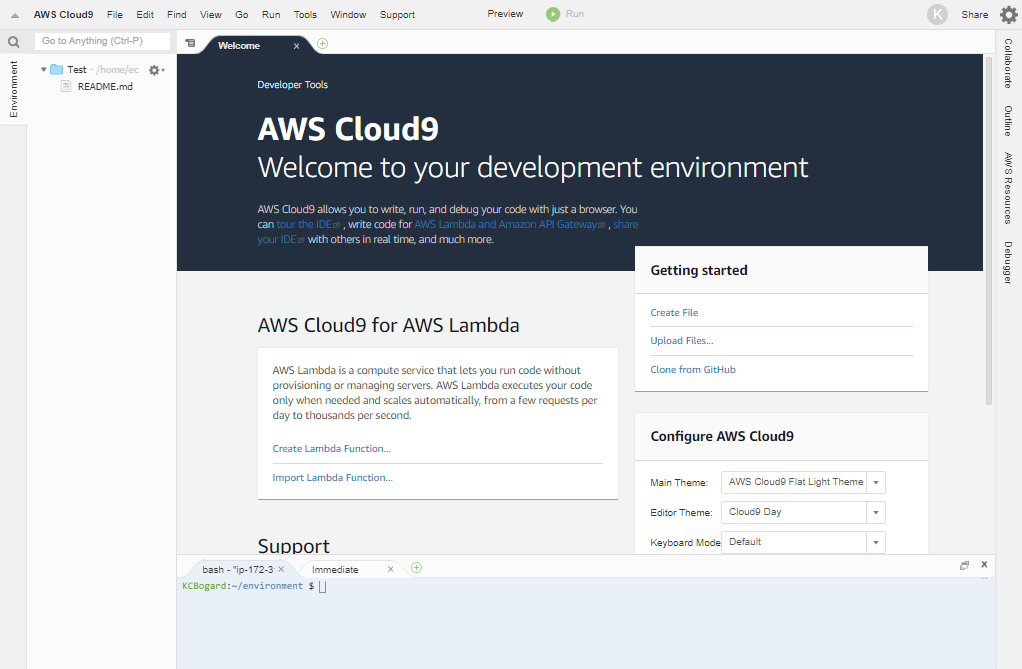Image resolution: width=1022 pixels, height=669 pixels.
Task: Add a new terminal tab with plus icon
Action: [416, 568]
